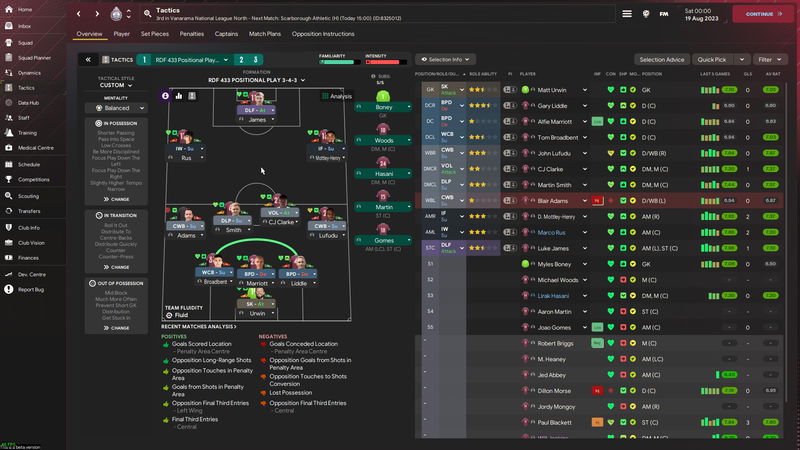Click the bar chart icon above the pitch
This screenshot has width=800, height=450.
point(179,96)
